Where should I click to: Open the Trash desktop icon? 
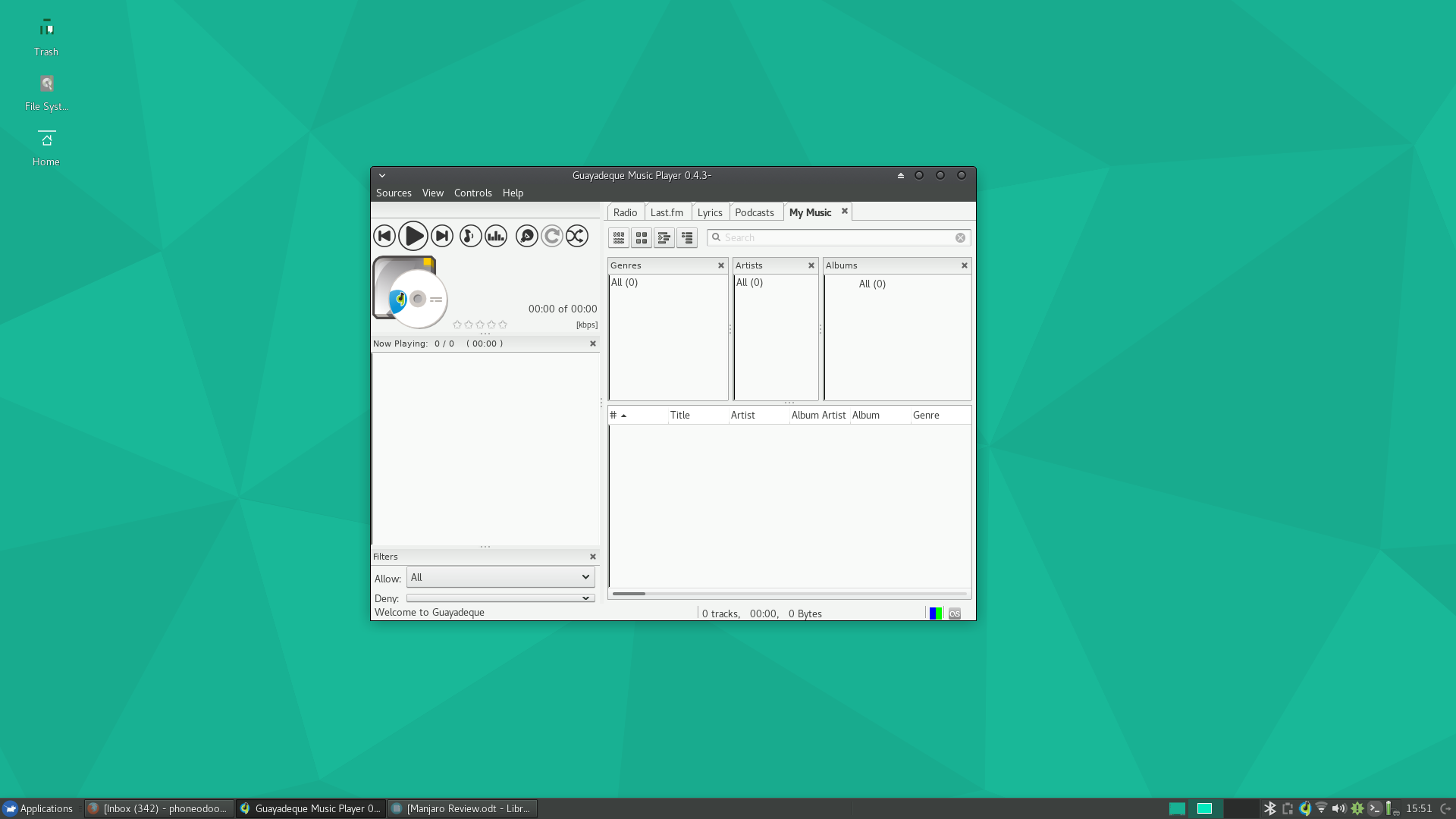click(46, 38)
